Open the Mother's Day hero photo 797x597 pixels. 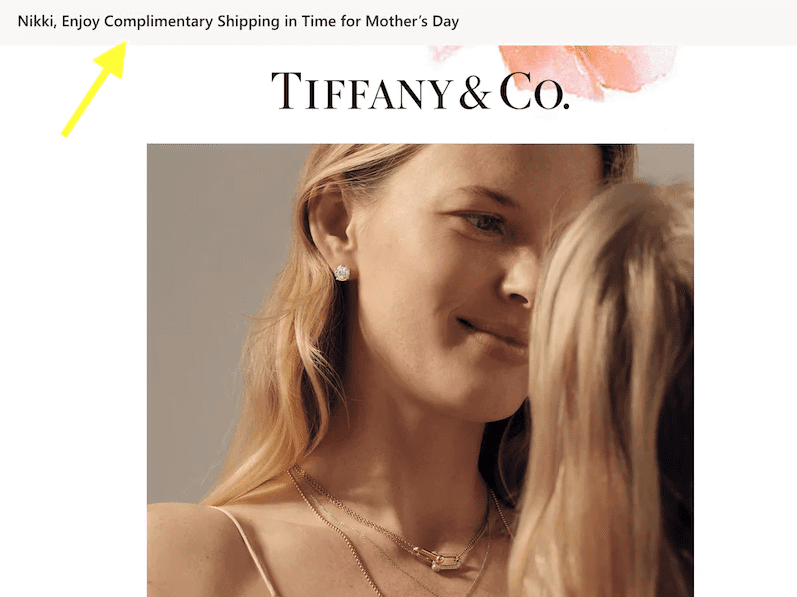[x=420, y=370]
